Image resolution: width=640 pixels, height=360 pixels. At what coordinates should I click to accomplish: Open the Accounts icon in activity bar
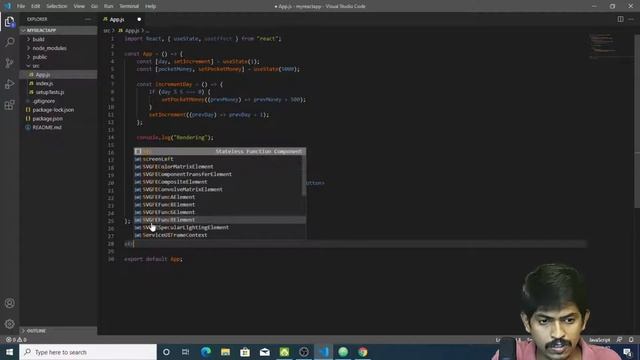pos(9,303)
